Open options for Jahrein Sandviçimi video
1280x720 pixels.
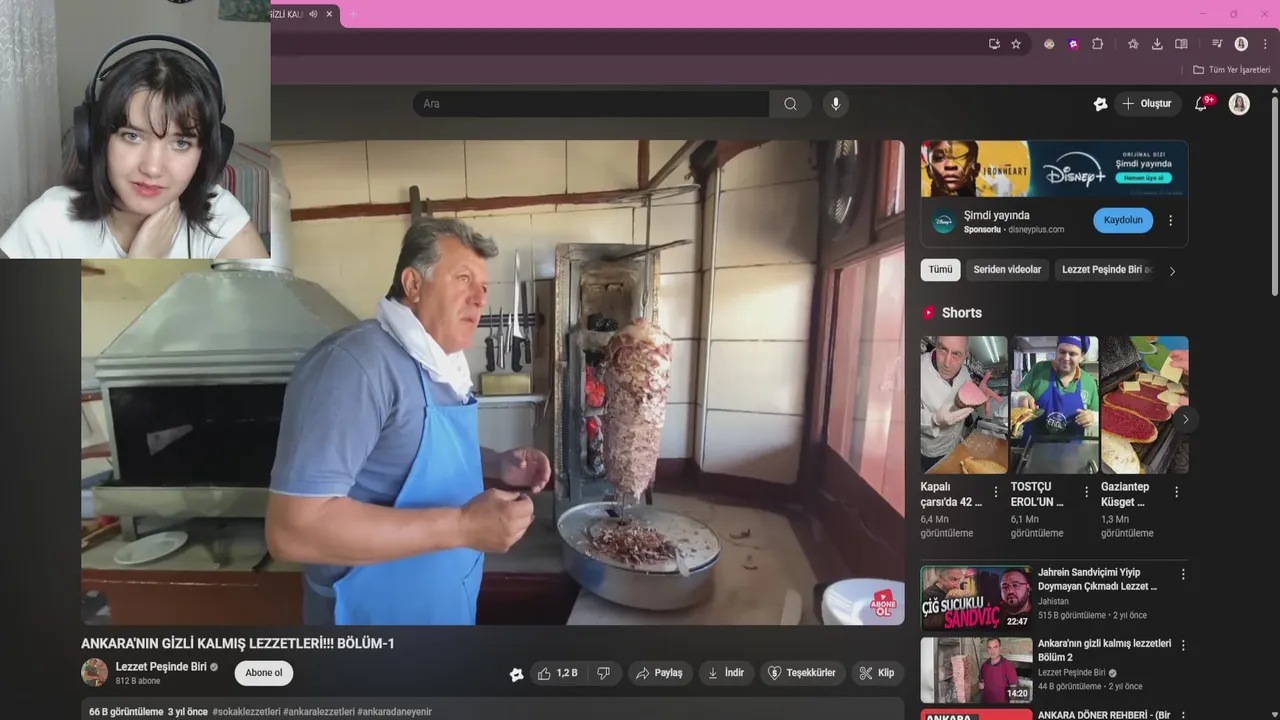tap(1183, 575)
